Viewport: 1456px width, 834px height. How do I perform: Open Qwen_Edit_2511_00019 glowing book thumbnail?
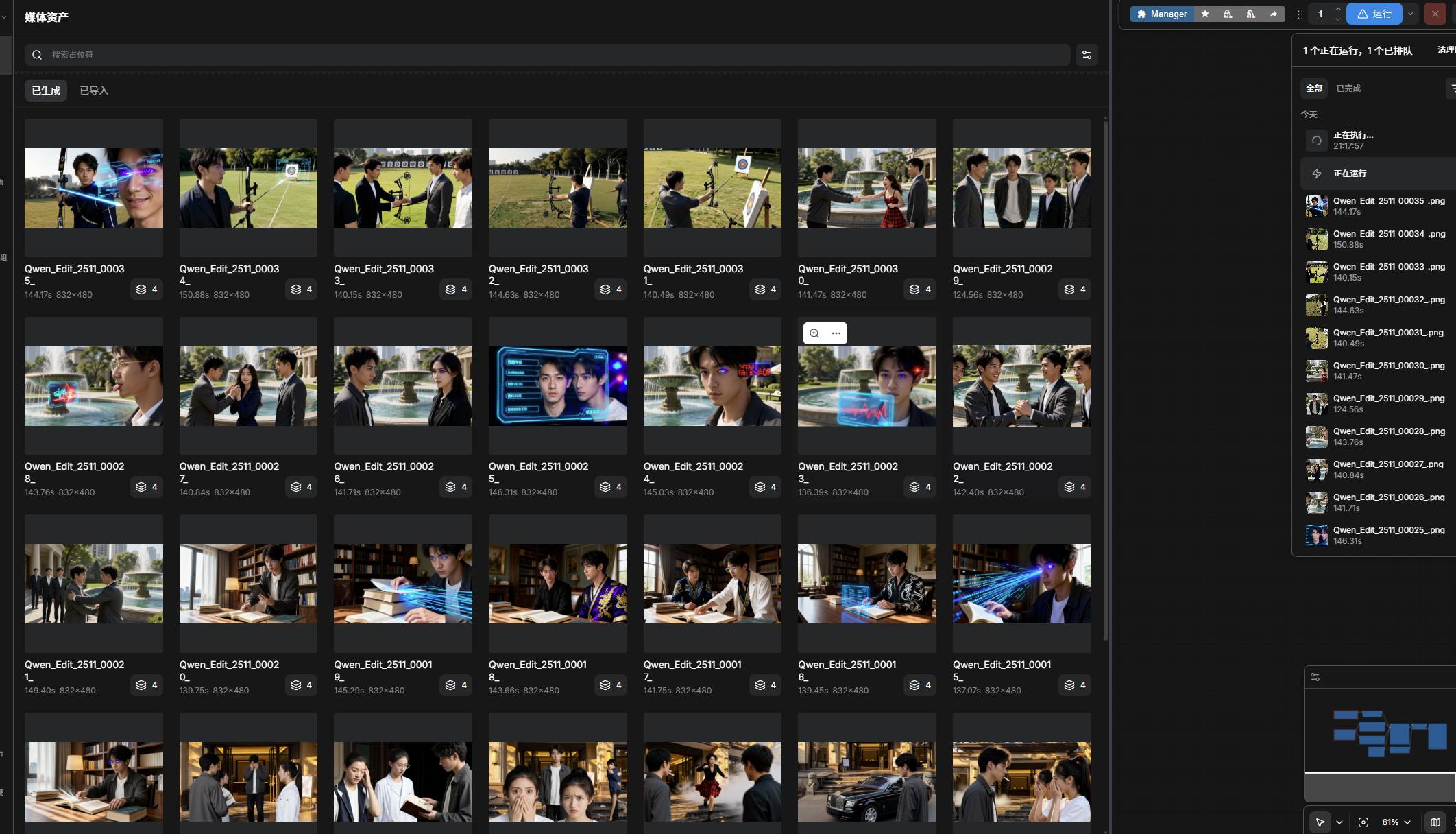coord(403,584)
